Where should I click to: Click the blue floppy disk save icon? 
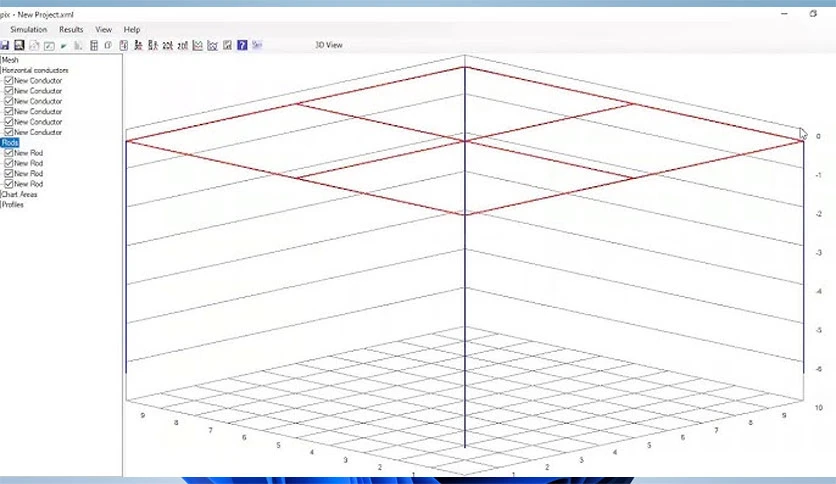[x=4, y=45]
